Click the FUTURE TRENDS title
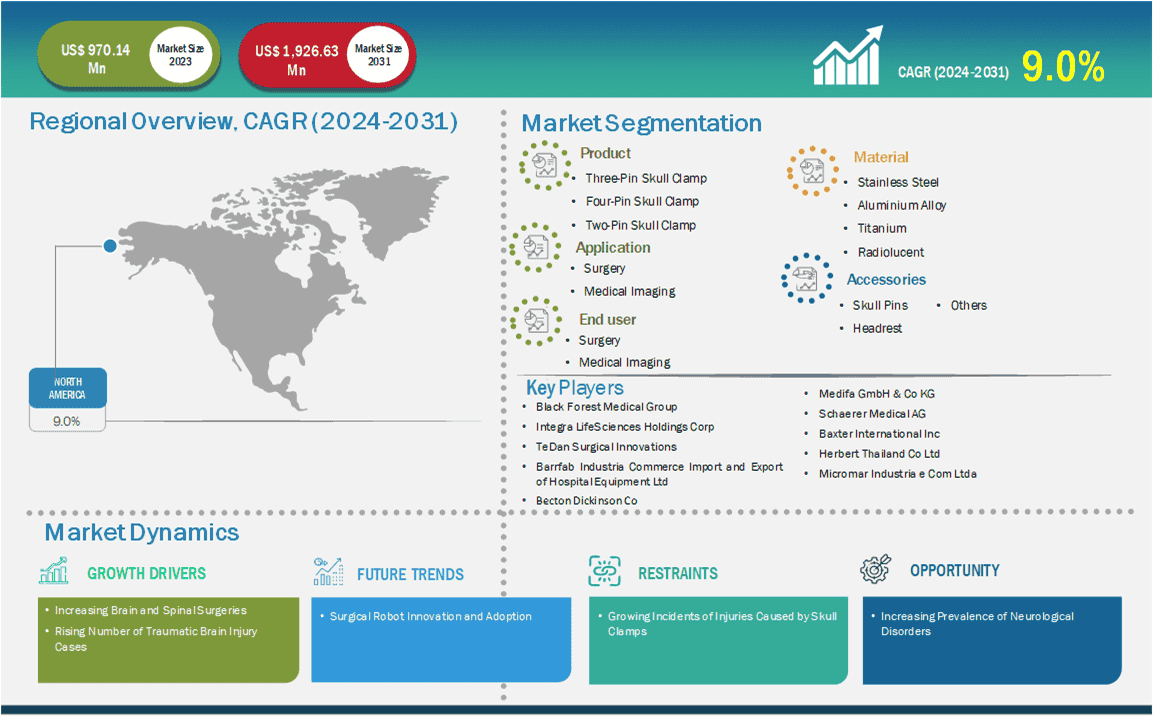 point(410,575)
